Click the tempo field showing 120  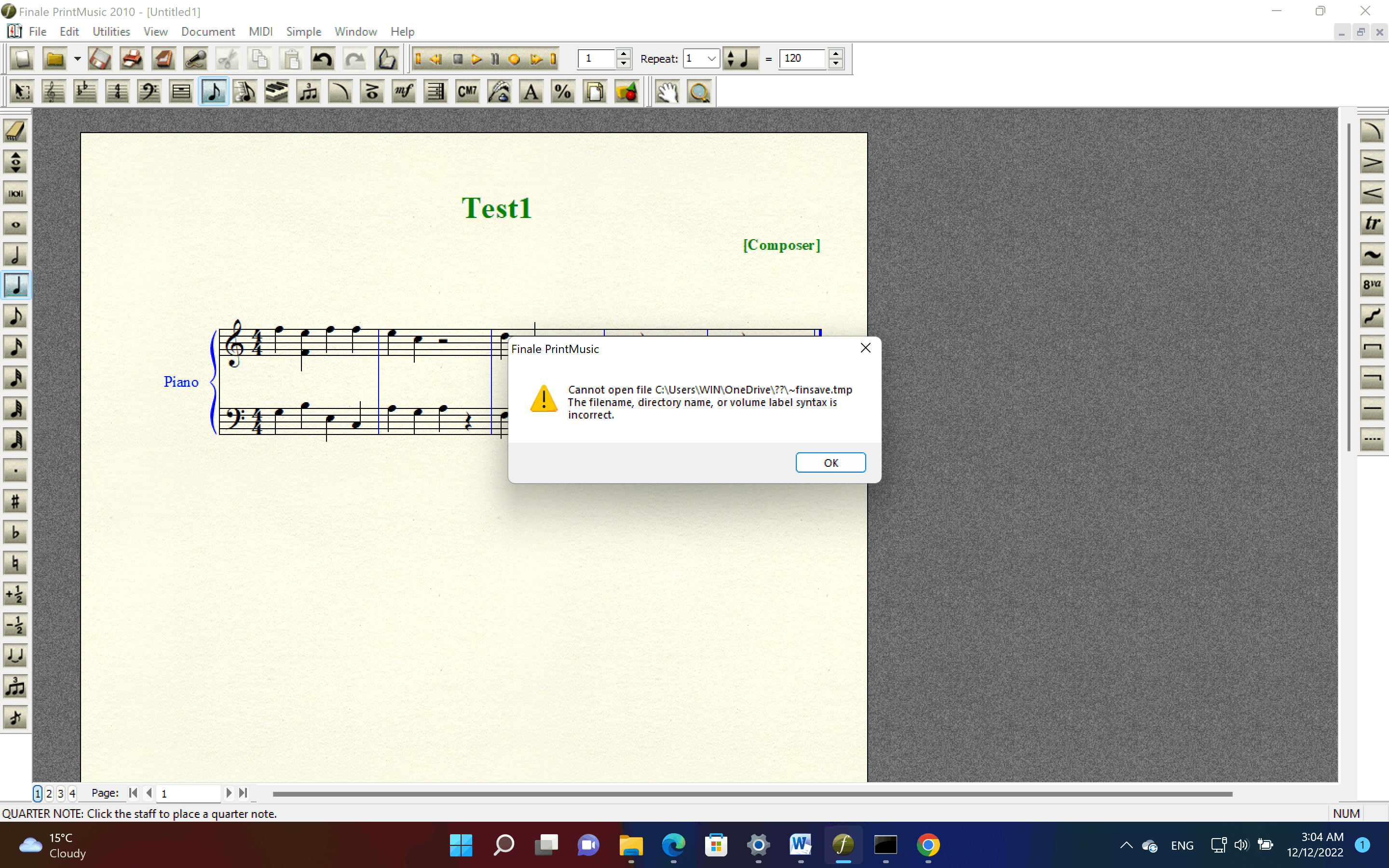pos(803,58)
